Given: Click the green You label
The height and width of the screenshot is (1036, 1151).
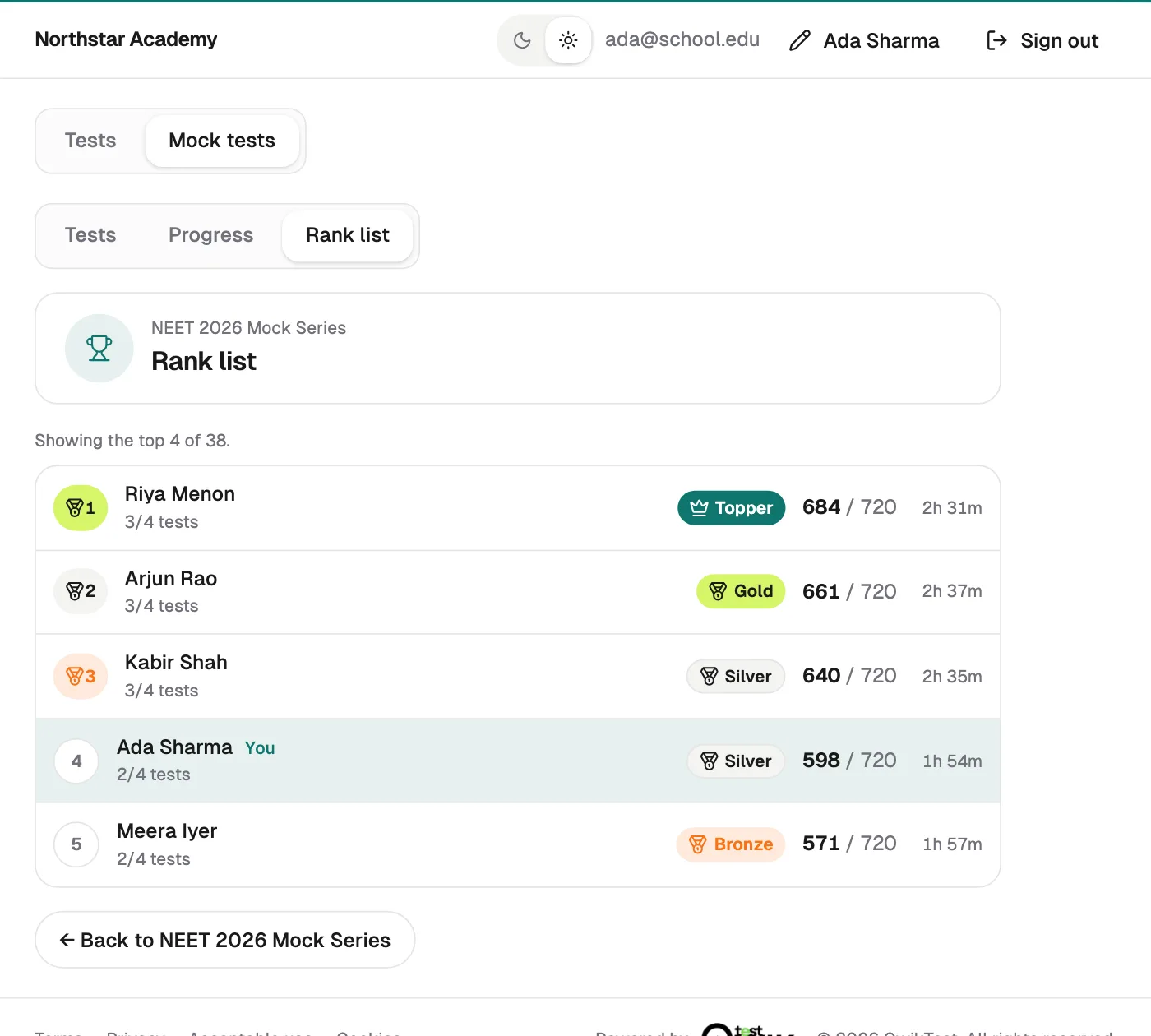Looking at the screenshot, I should coord(260,748).
